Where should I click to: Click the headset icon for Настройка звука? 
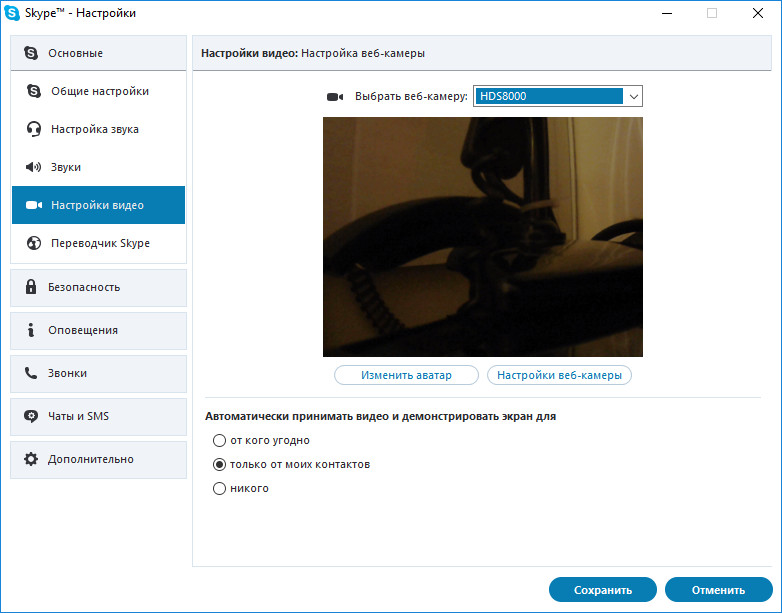tap(34, 129)
